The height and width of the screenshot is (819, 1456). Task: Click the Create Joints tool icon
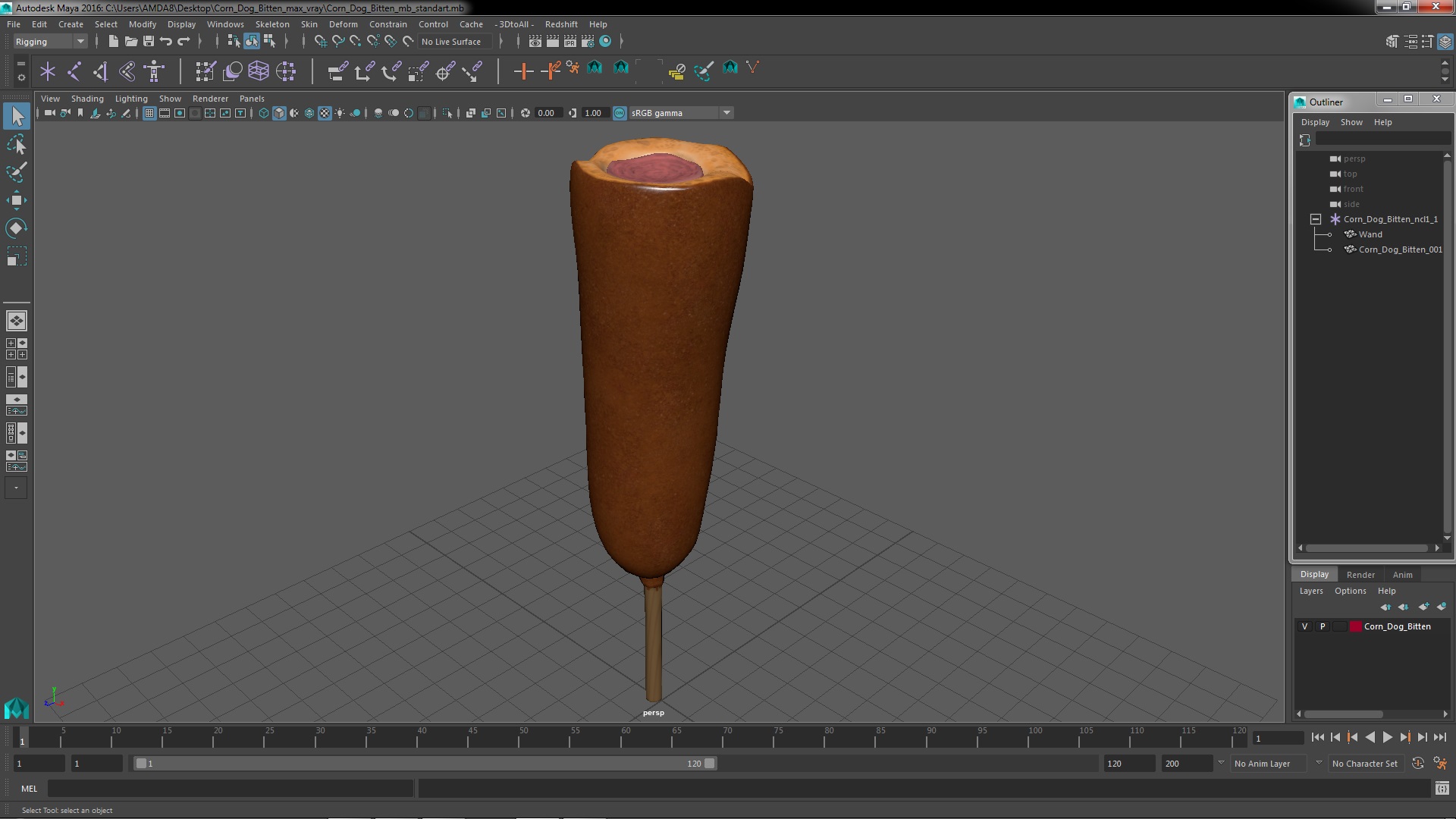74,71
